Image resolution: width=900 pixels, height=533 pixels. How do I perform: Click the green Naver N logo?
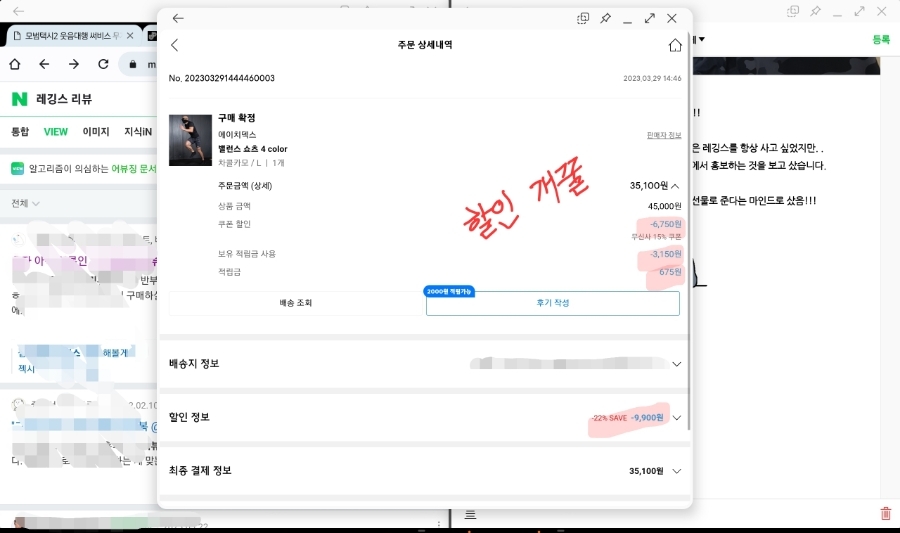pyautogui.click(x=20, y=99)
